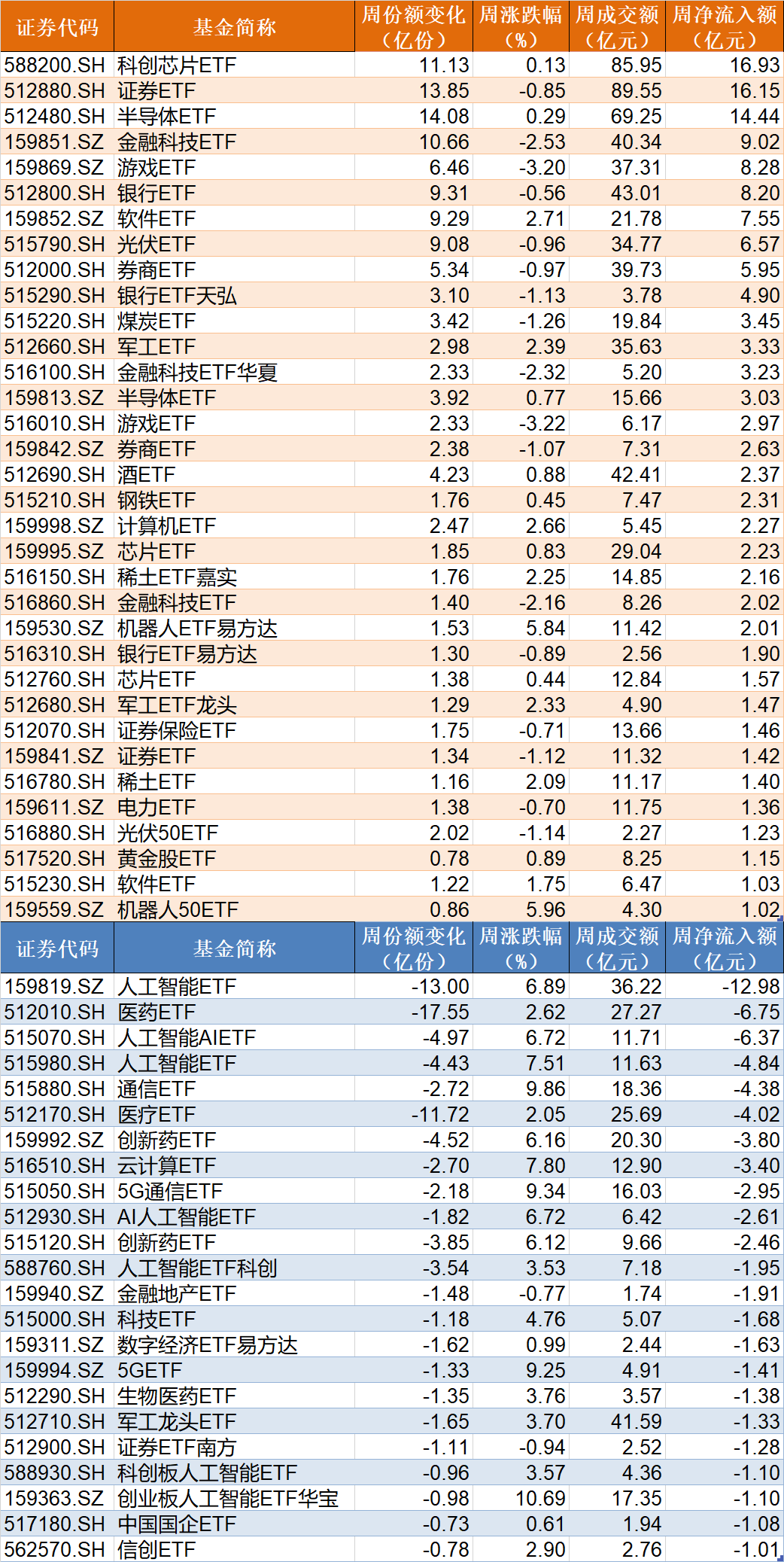
Task: Click the 黄金股ETF fund name
Action: click(x=166, y=859)
